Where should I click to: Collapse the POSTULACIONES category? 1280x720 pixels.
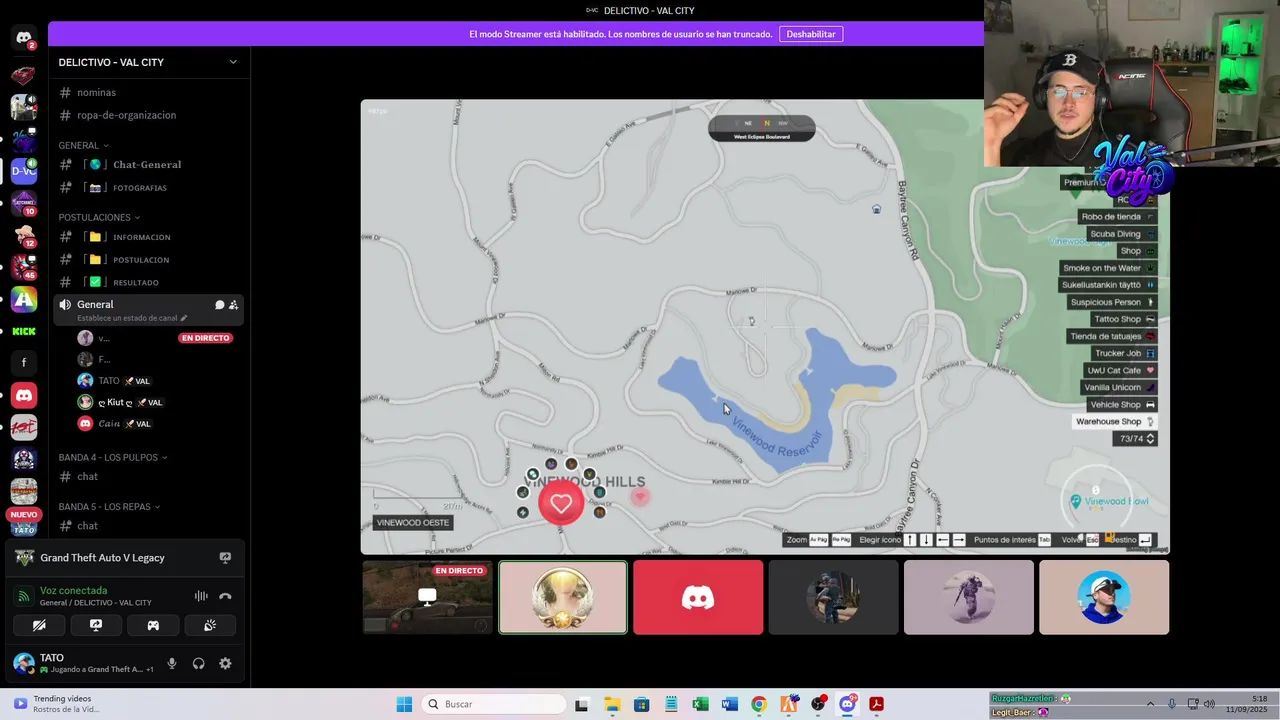click(99, 217)
